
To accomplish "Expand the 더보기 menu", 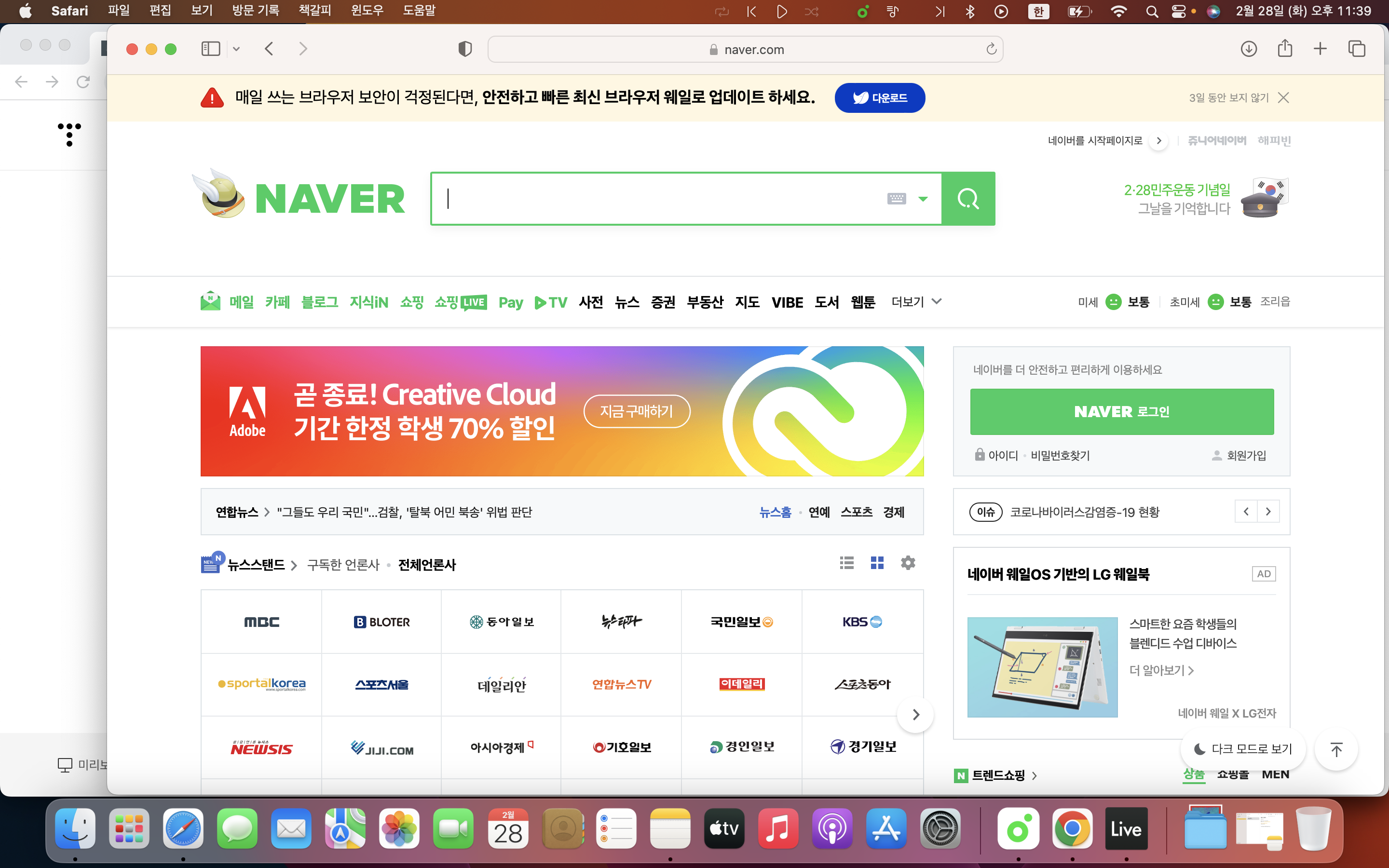I will 916,301.
